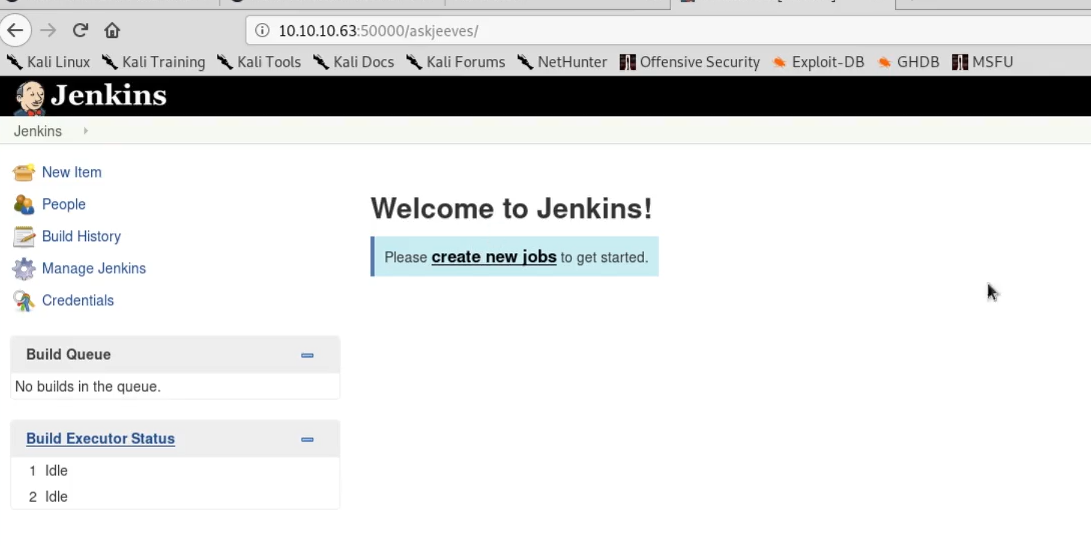
Task: Click the Welcome to Jenkins! heading
Action: [511, 209]
